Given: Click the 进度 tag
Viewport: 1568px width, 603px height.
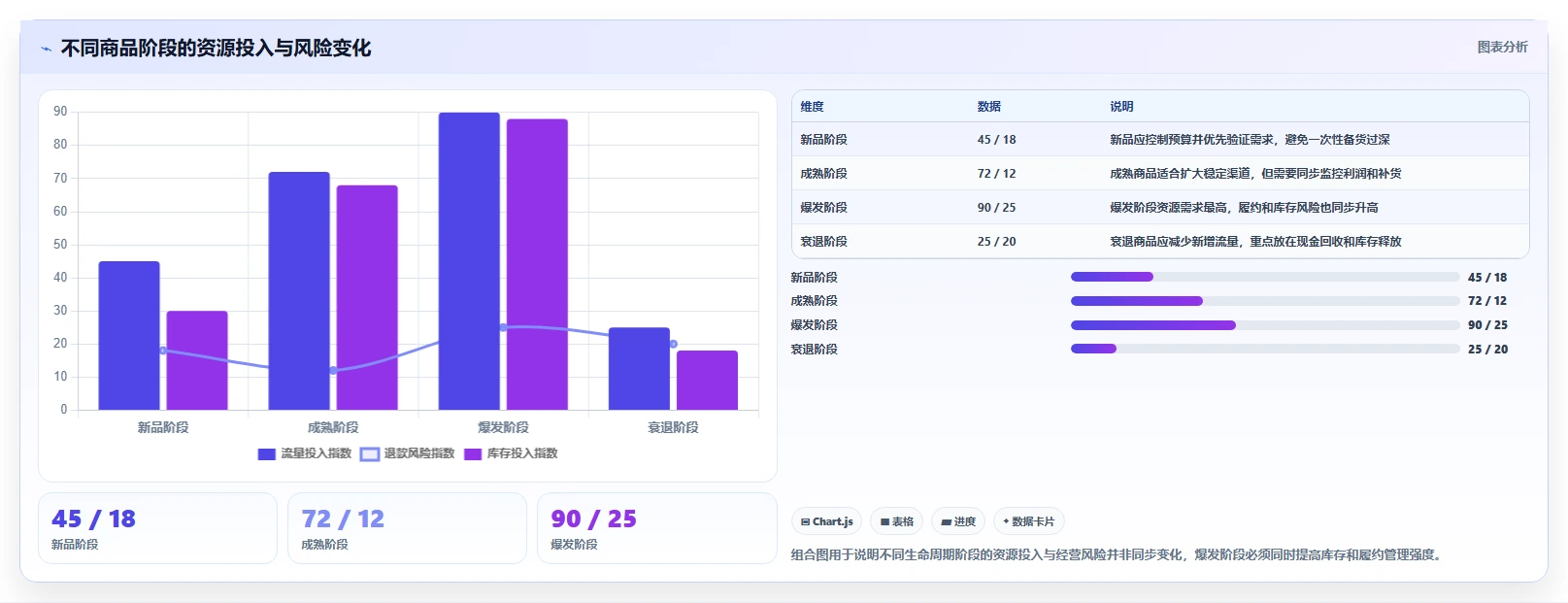Looking at the screenshot, I should click(x=957, y=521).
